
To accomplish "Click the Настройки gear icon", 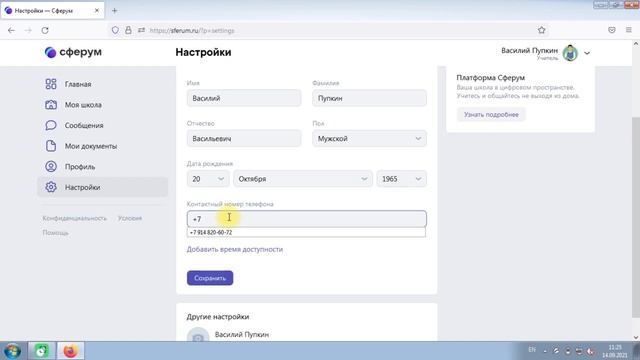I will 51,187.
